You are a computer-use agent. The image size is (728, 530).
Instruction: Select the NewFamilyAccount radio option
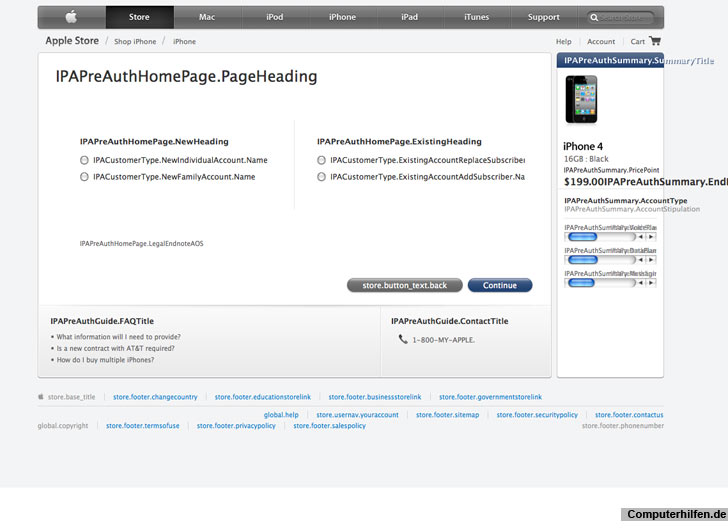coord(84,177)
